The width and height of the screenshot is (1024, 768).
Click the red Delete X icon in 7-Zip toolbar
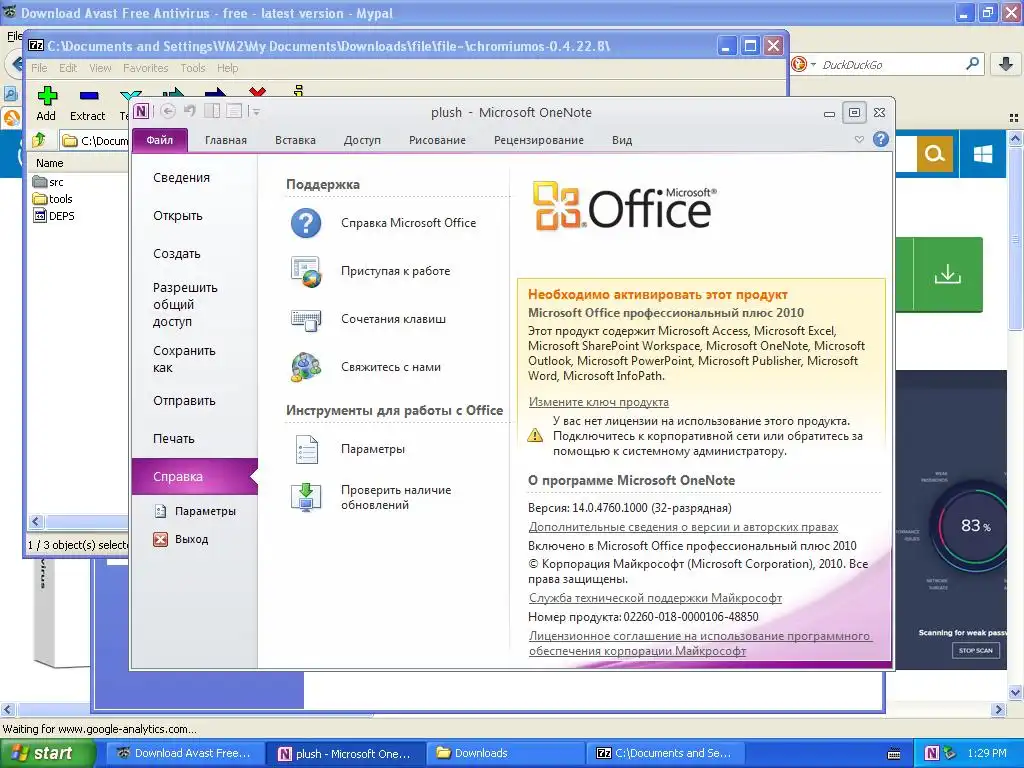[257, 93]
